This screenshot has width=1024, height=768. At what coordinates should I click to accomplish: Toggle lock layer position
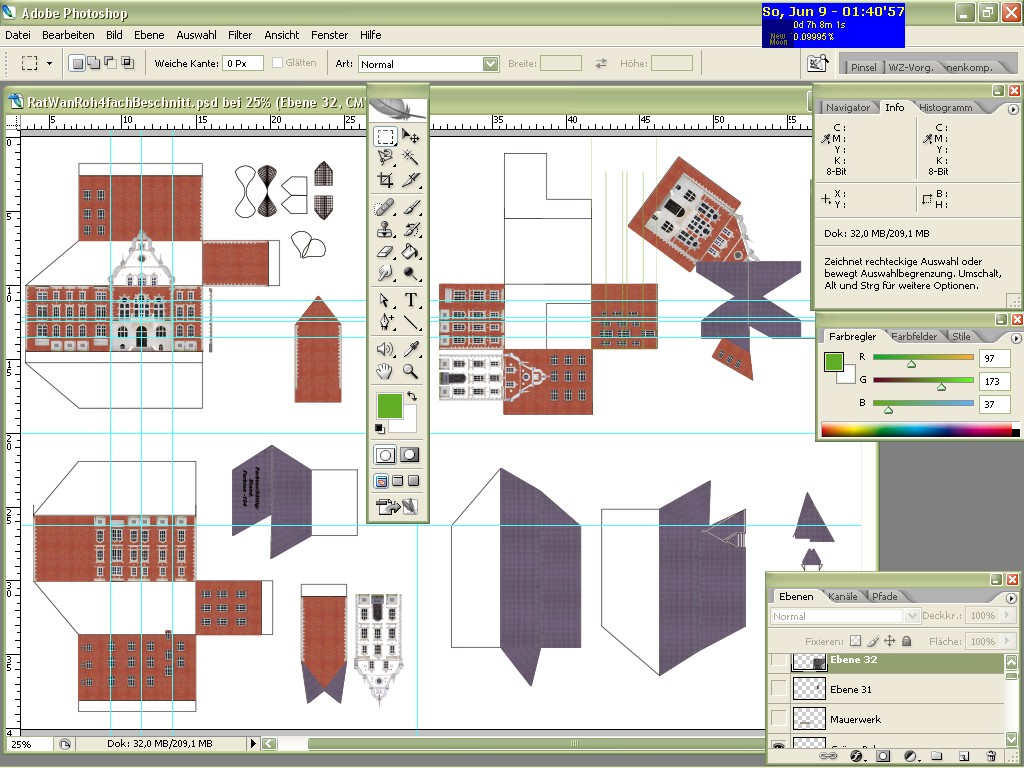pyautogui.click(x=889, y=641)
